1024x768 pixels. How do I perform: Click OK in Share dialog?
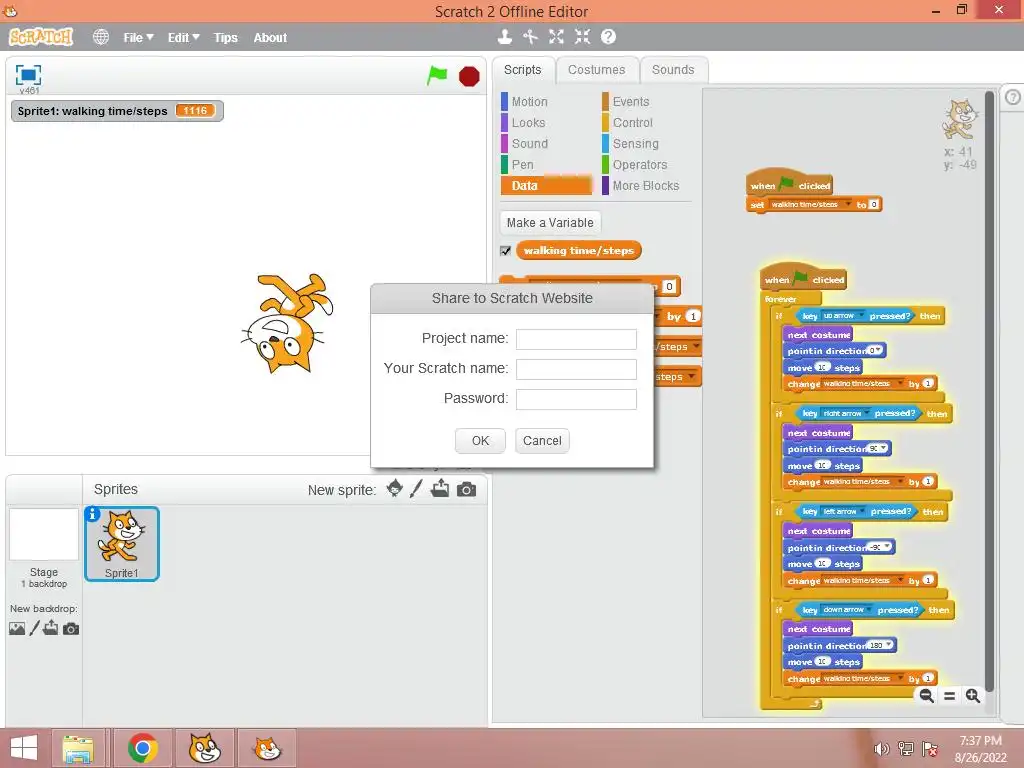tap(480, 441)
